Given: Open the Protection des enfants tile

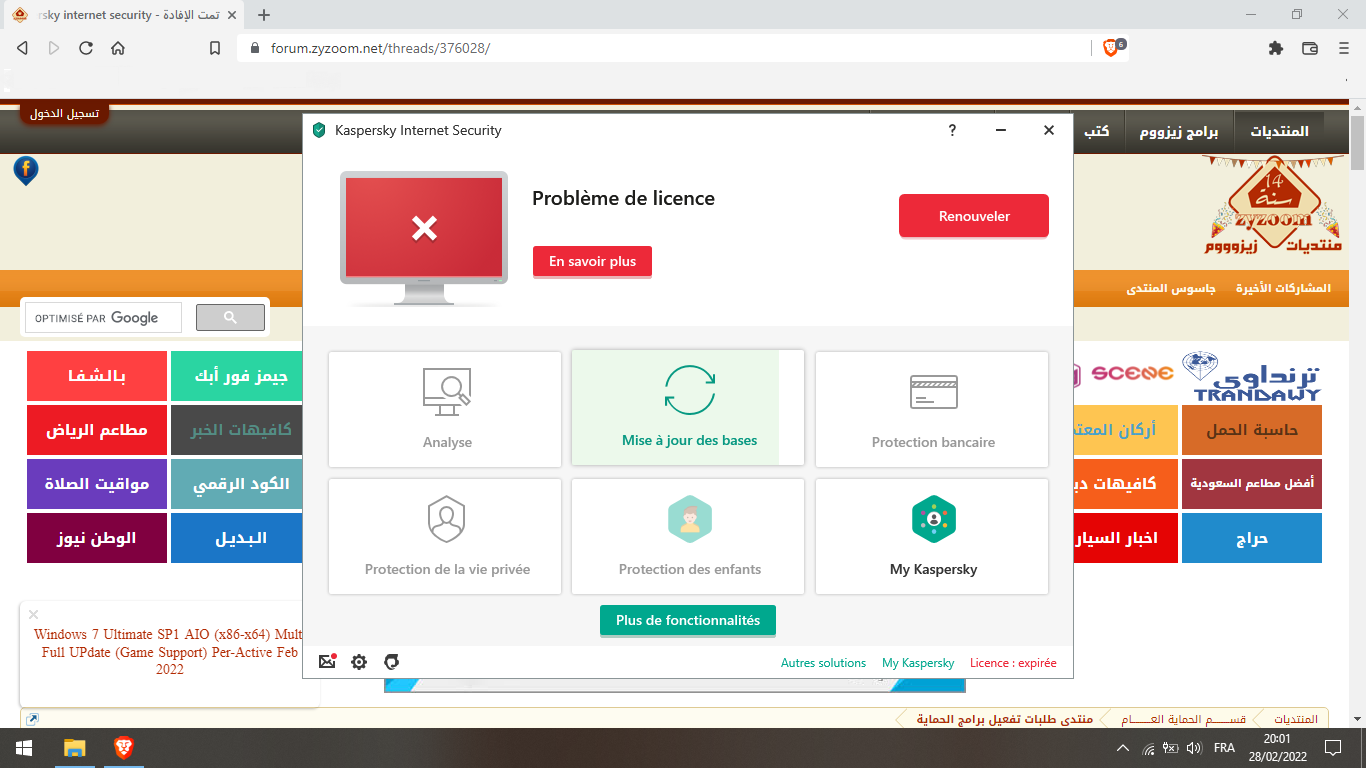Looking at the screenshot, I should 688,536.
